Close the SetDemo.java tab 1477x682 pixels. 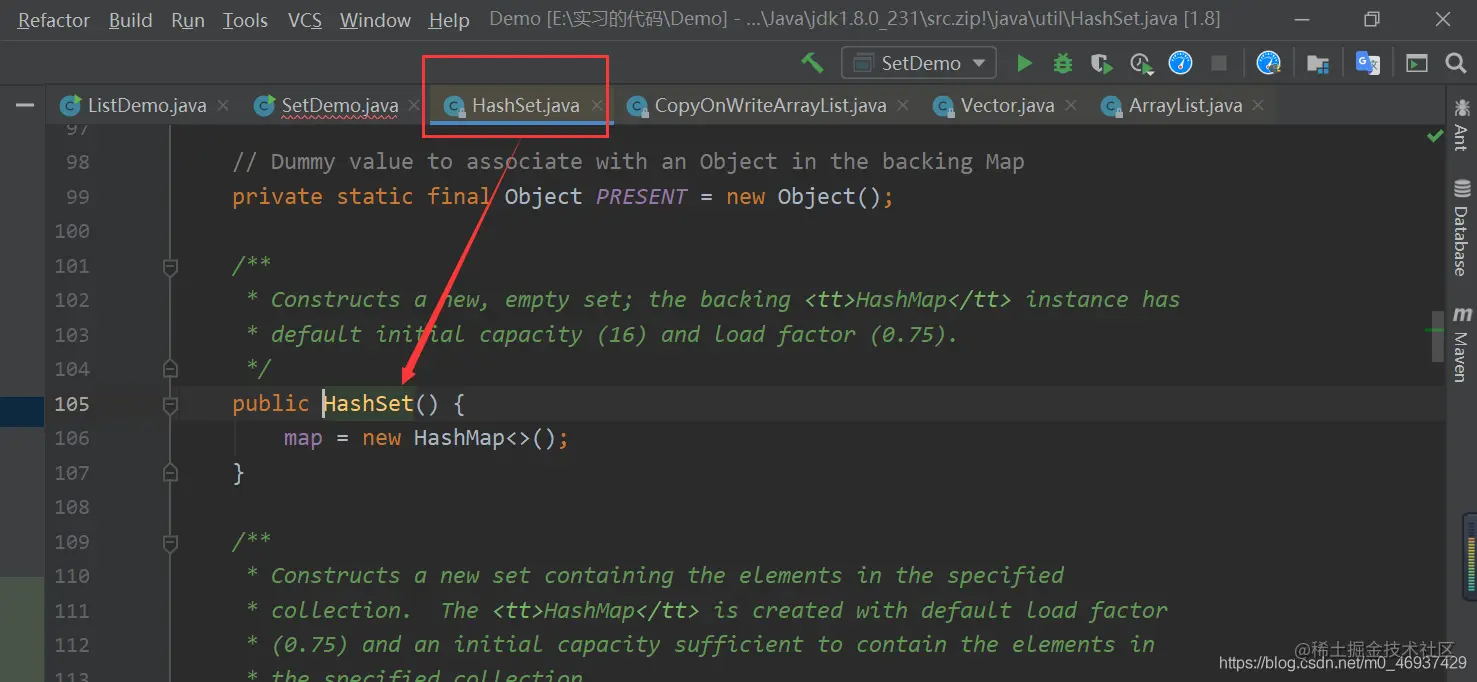click(415, 105)
